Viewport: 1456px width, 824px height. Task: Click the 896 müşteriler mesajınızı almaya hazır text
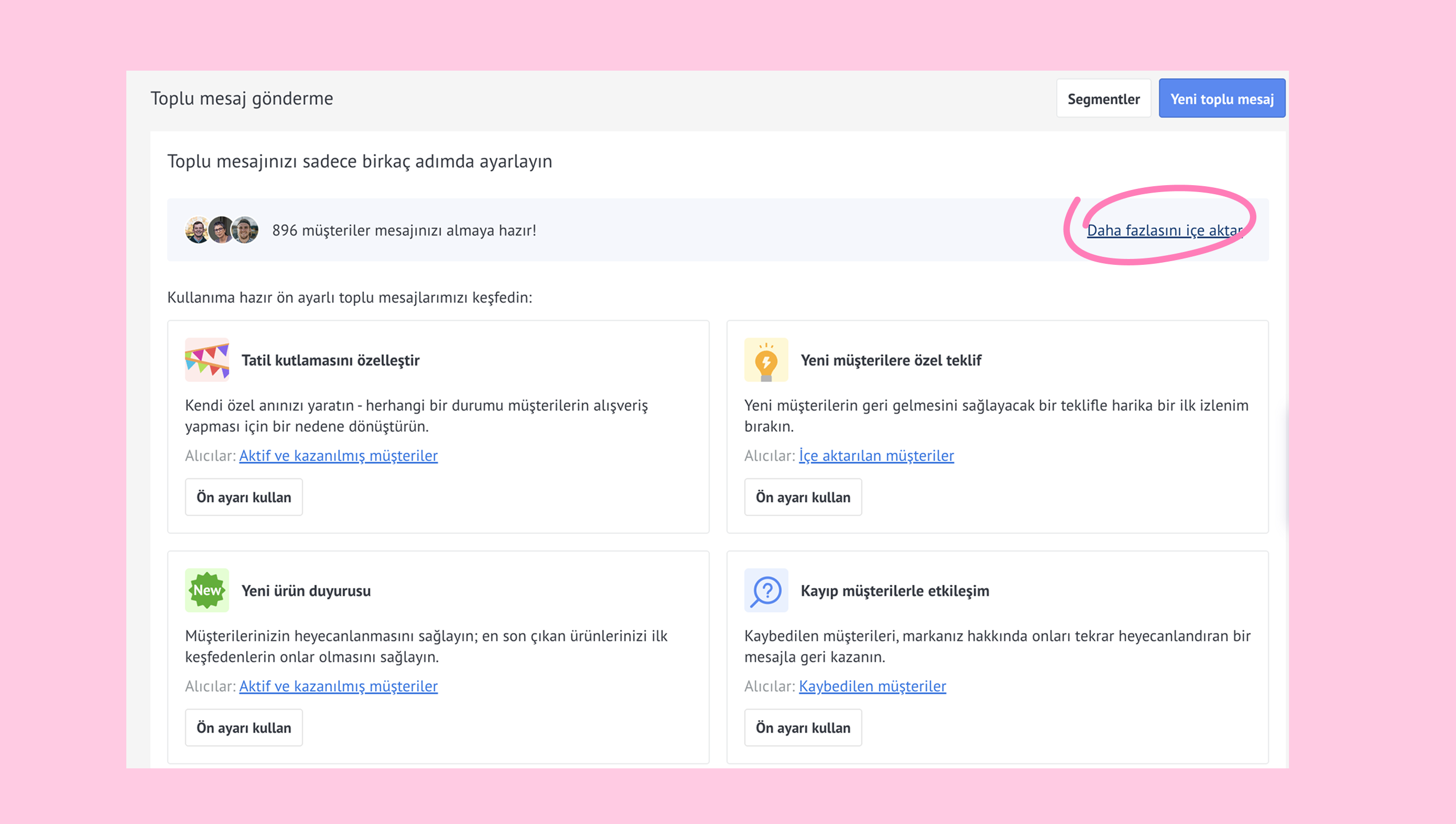point(404,230)
